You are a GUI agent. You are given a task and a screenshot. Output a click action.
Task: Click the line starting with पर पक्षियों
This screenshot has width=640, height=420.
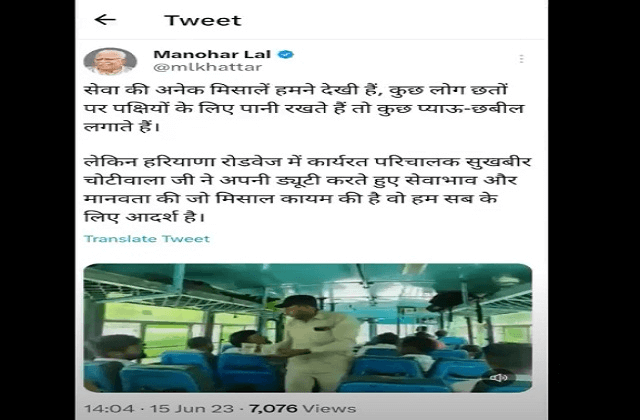304,109
